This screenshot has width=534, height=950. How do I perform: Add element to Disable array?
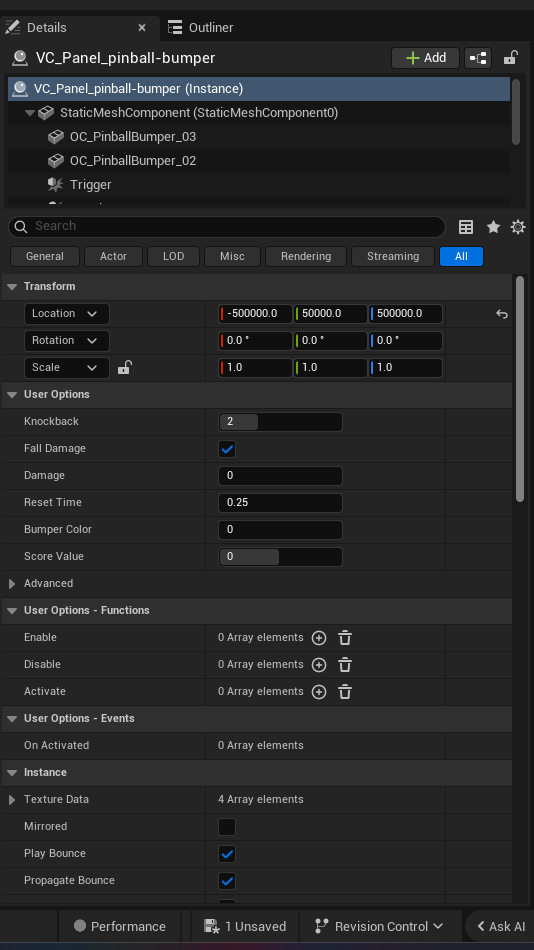point(319,665)
